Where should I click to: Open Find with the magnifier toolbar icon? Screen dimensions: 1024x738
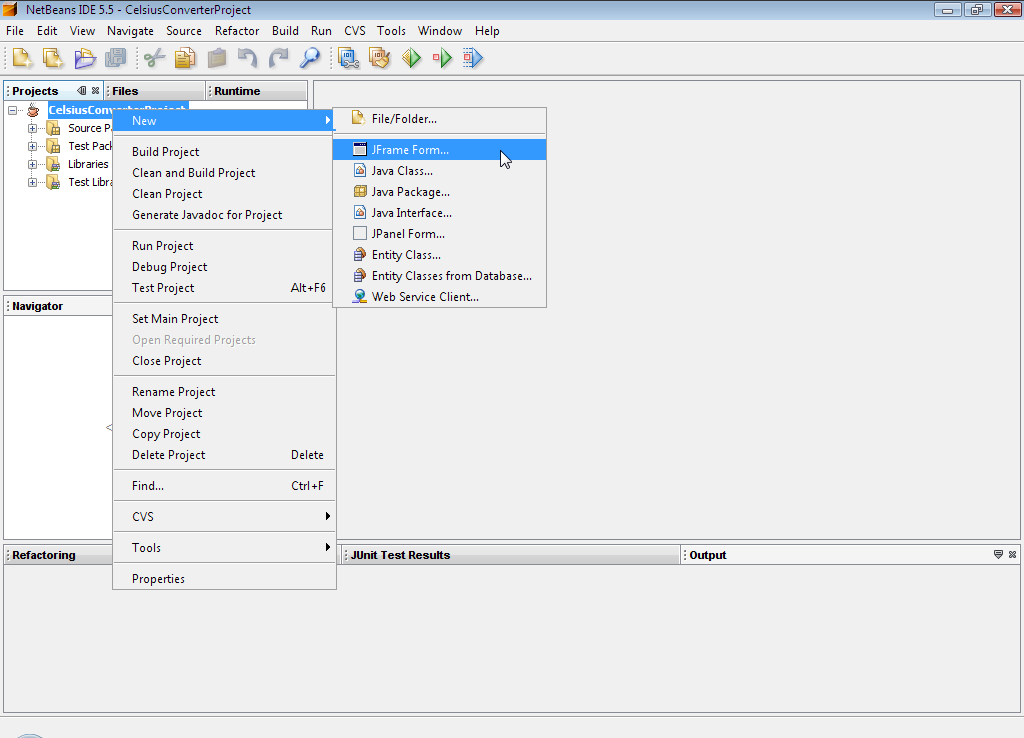310,58
